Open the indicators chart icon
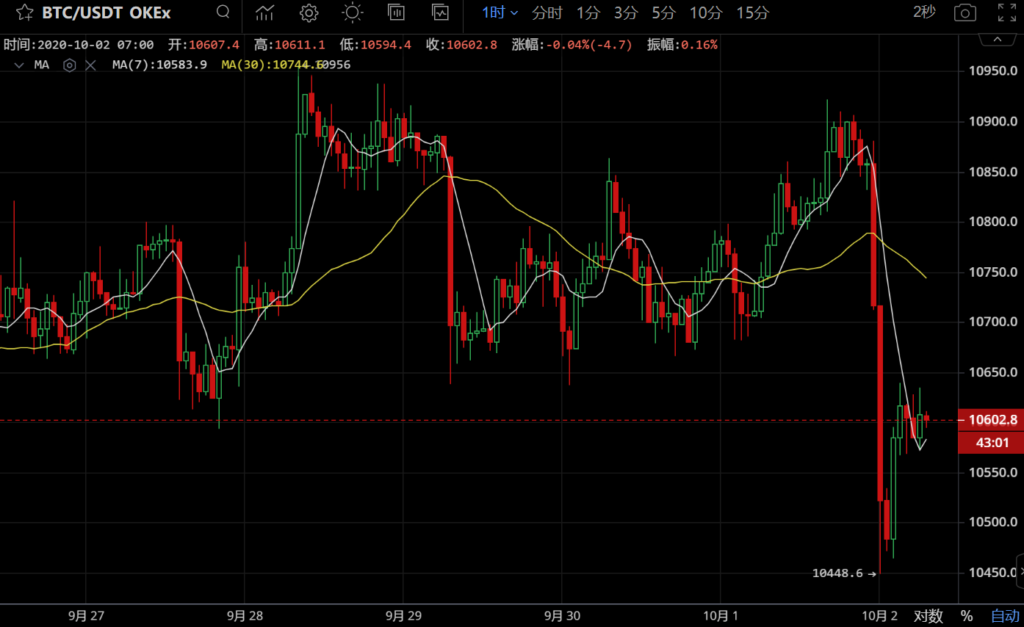Image resolution: width=1024 pixels, height=627 pixels. [x=264, y=12]
